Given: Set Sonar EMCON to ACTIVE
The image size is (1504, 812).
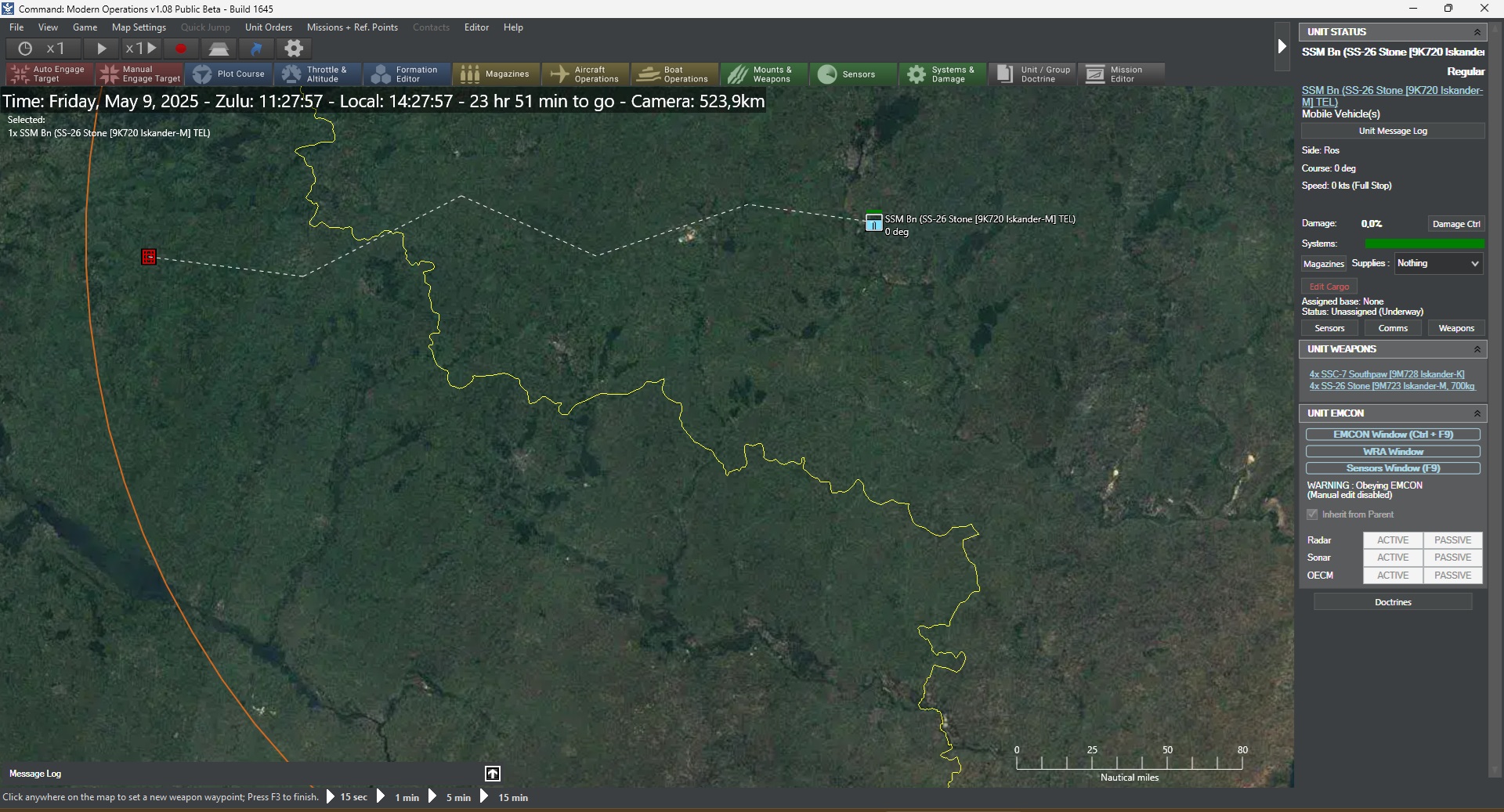Looking at the screenshot, I should coord(1393,558).
